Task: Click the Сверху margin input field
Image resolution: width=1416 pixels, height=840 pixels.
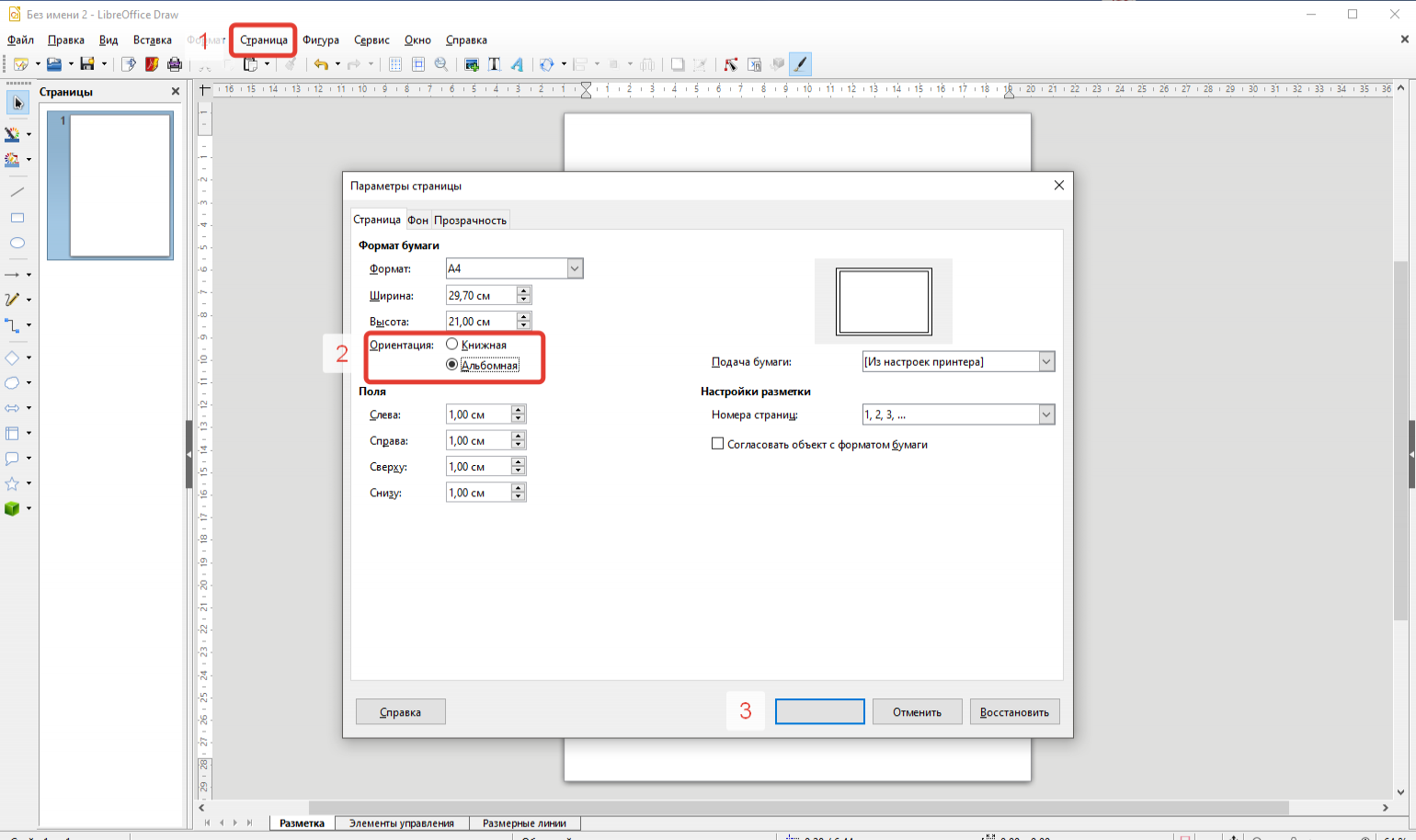Action: point(478,467)
